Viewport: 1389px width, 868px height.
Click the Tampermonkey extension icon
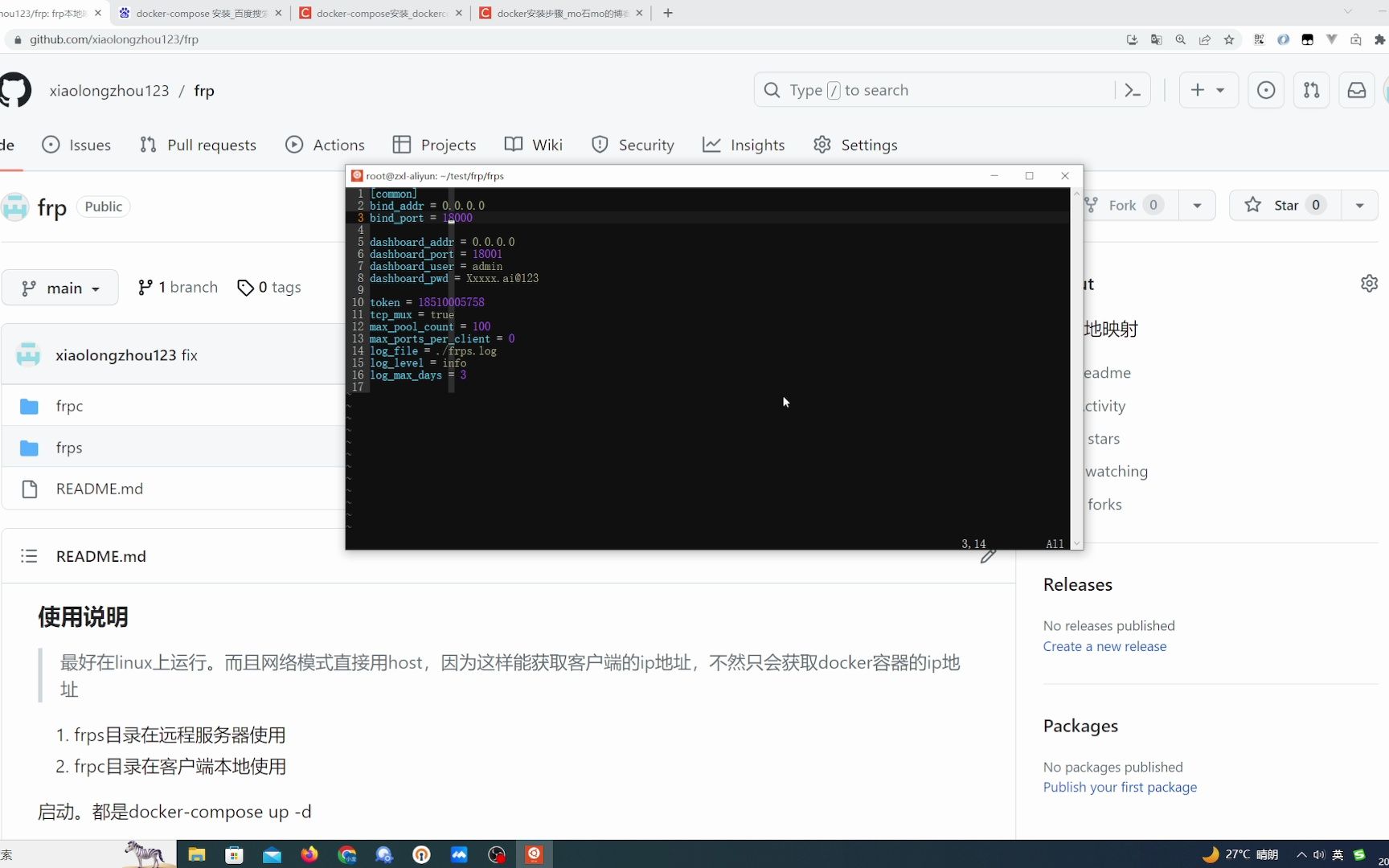tap(1307, 39)
